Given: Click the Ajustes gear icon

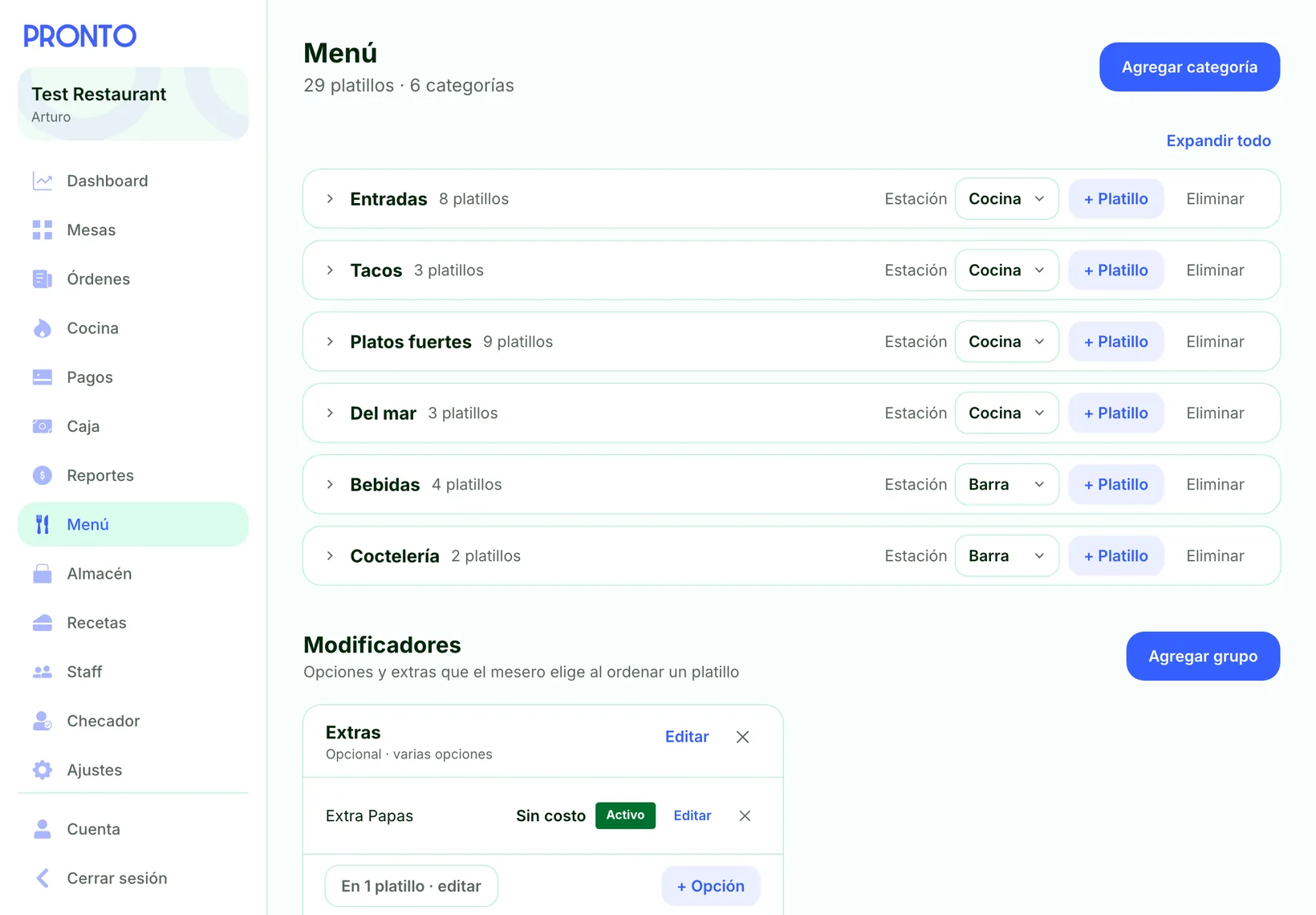Looking at the screenshot, I should click(x=43, y=770).
